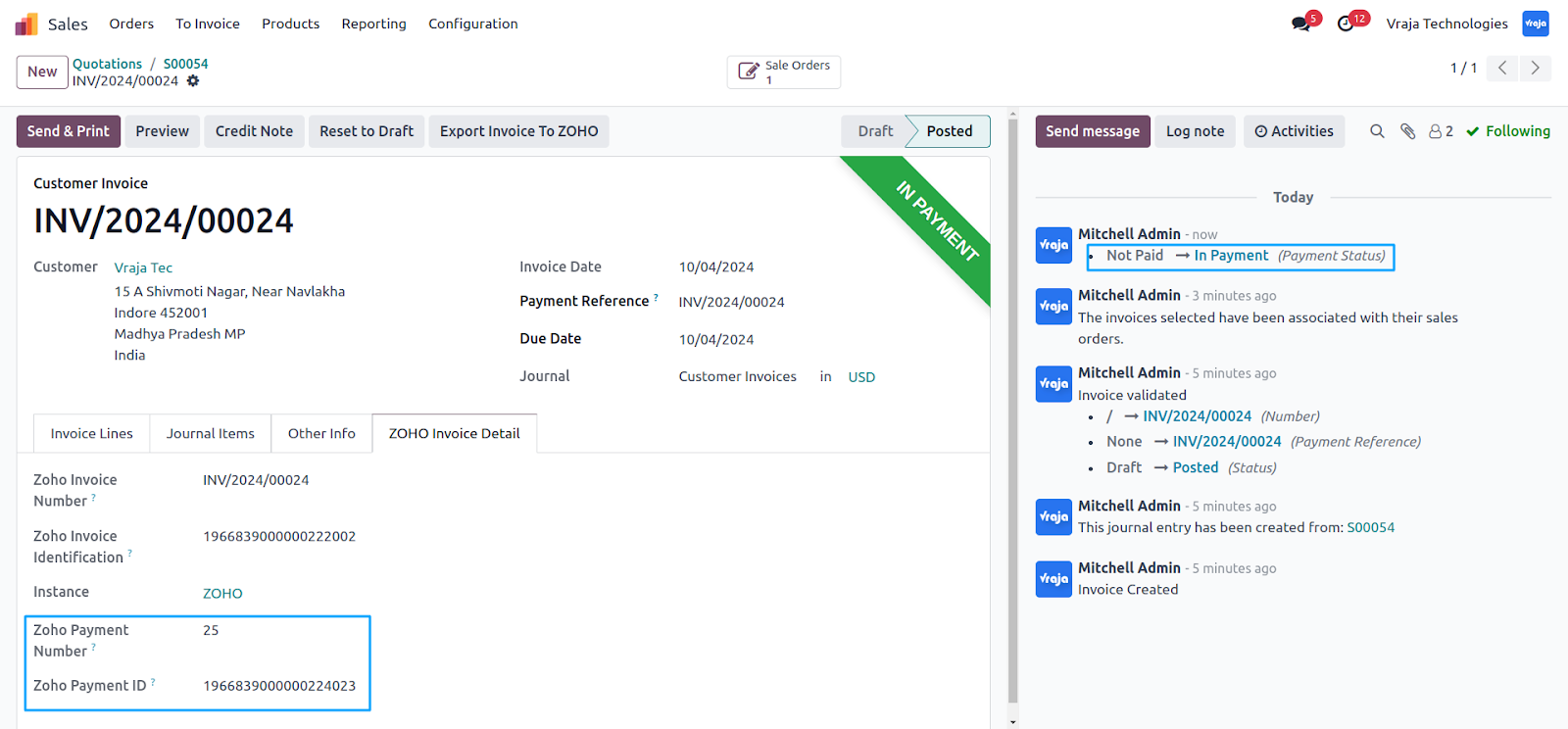Go to Quotations breadcrumb
The height and width of the screenshot is (729, 1568).
tap(107, 64)
